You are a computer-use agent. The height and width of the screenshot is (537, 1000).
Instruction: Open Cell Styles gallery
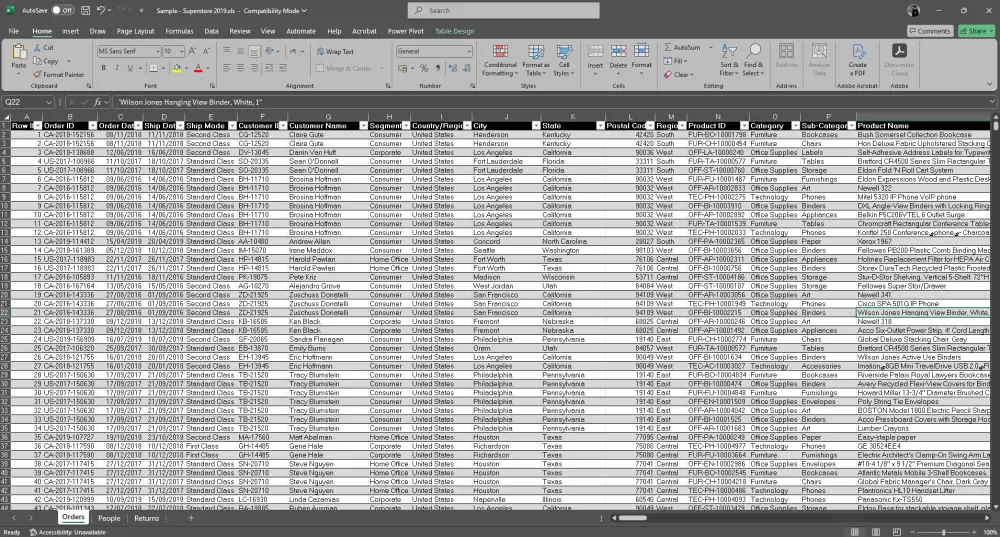[x=564, y=61]
